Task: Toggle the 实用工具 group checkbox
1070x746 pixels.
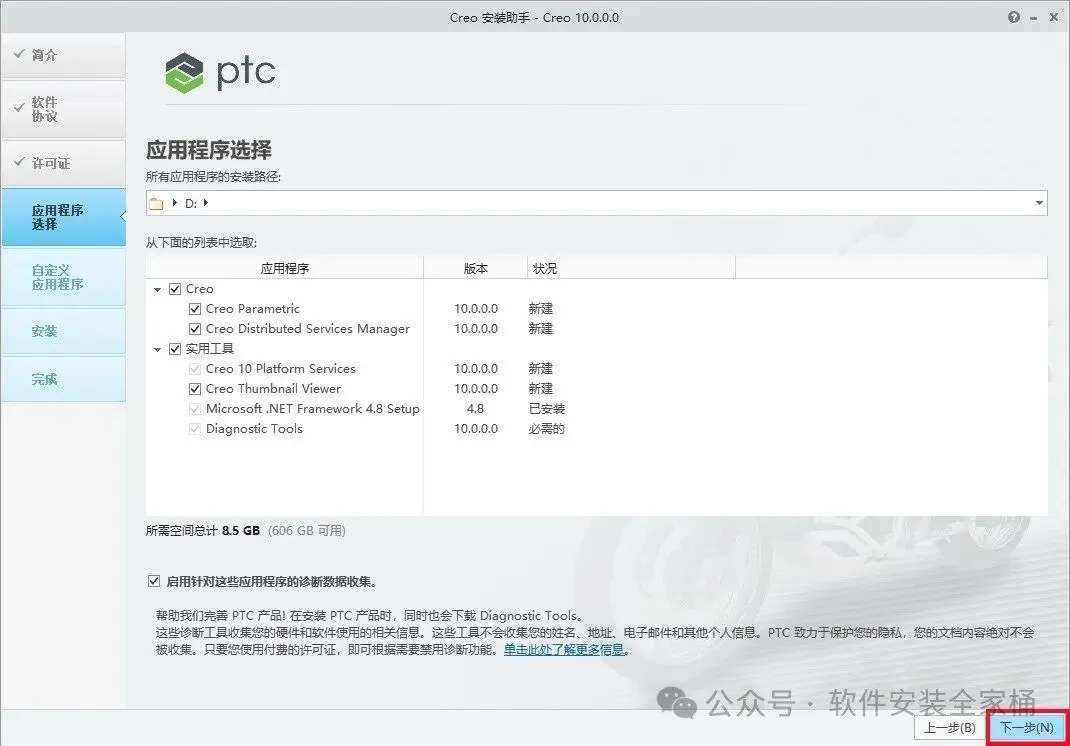Action: [175, 349]
